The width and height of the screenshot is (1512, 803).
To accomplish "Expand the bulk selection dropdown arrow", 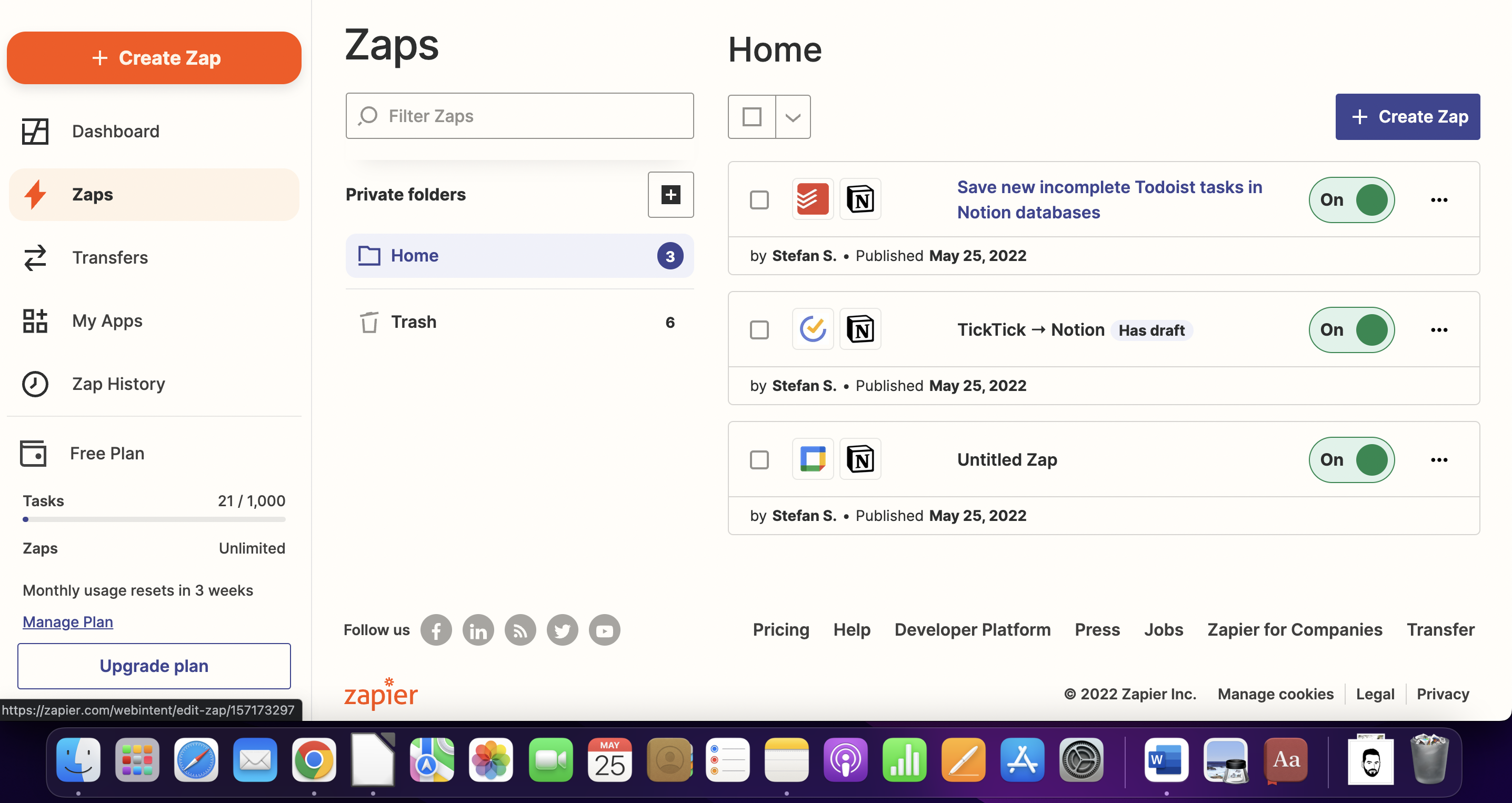I will 793,117.
